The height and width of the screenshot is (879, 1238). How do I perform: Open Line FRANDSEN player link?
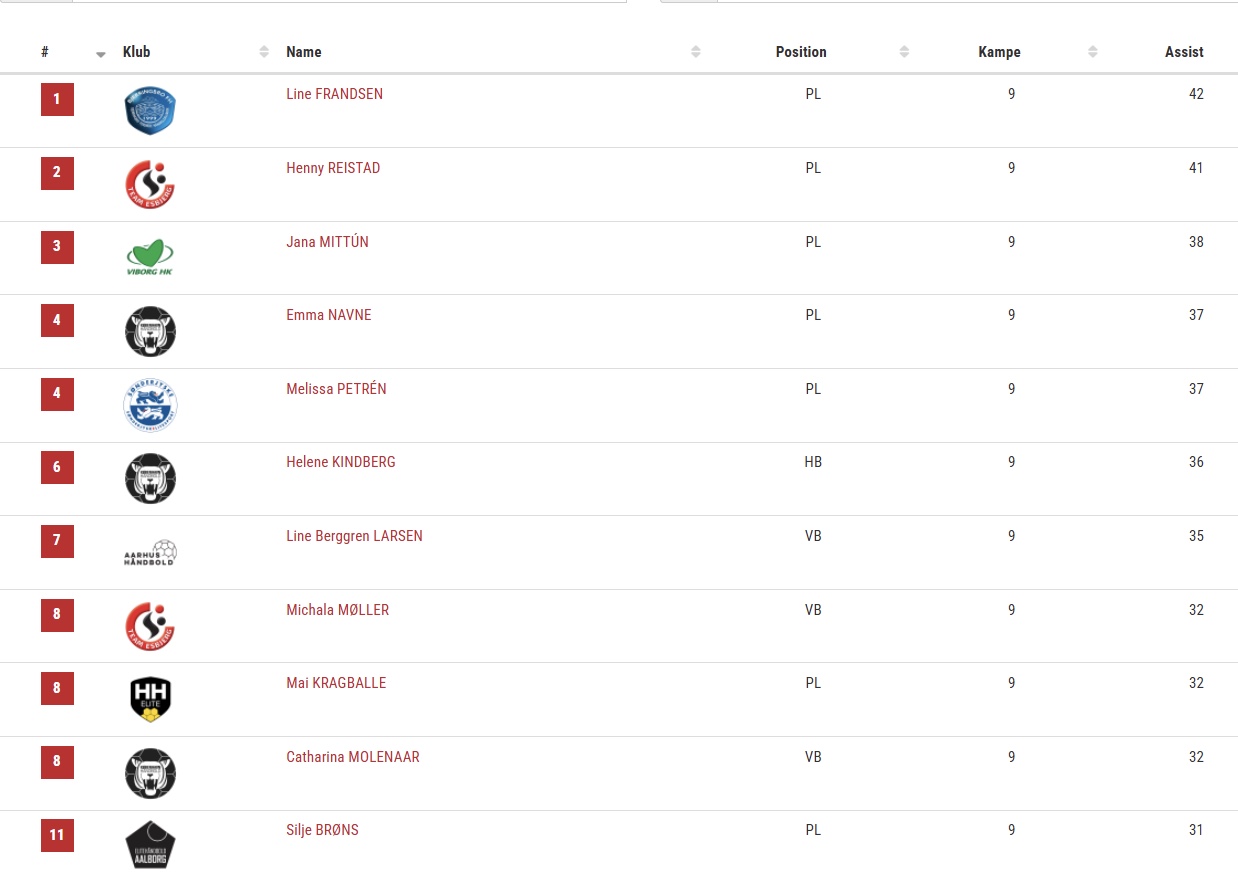coord(334,94)
